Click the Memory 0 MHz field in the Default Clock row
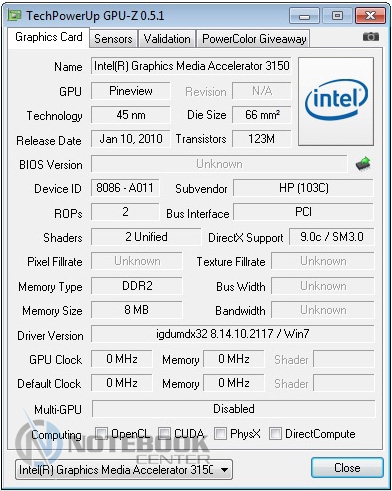The height and width of the screenshot is (491, 392). (234, 383)
